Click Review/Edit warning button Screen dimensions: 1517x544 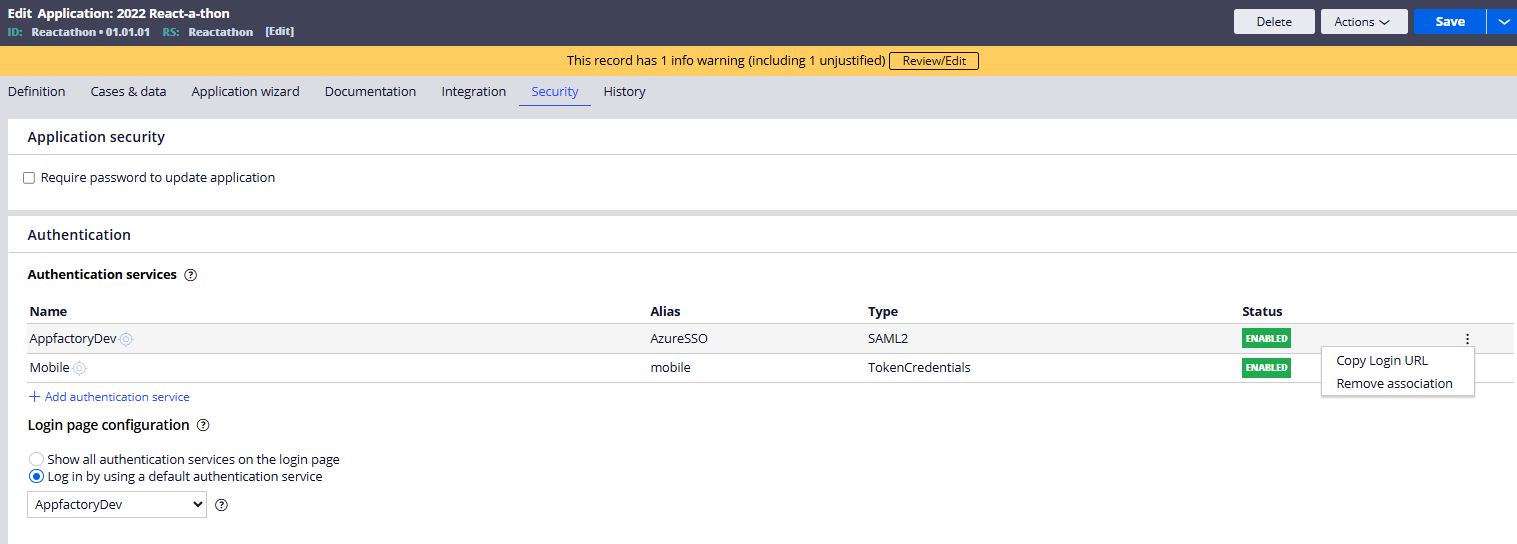(x=934, y=61)
